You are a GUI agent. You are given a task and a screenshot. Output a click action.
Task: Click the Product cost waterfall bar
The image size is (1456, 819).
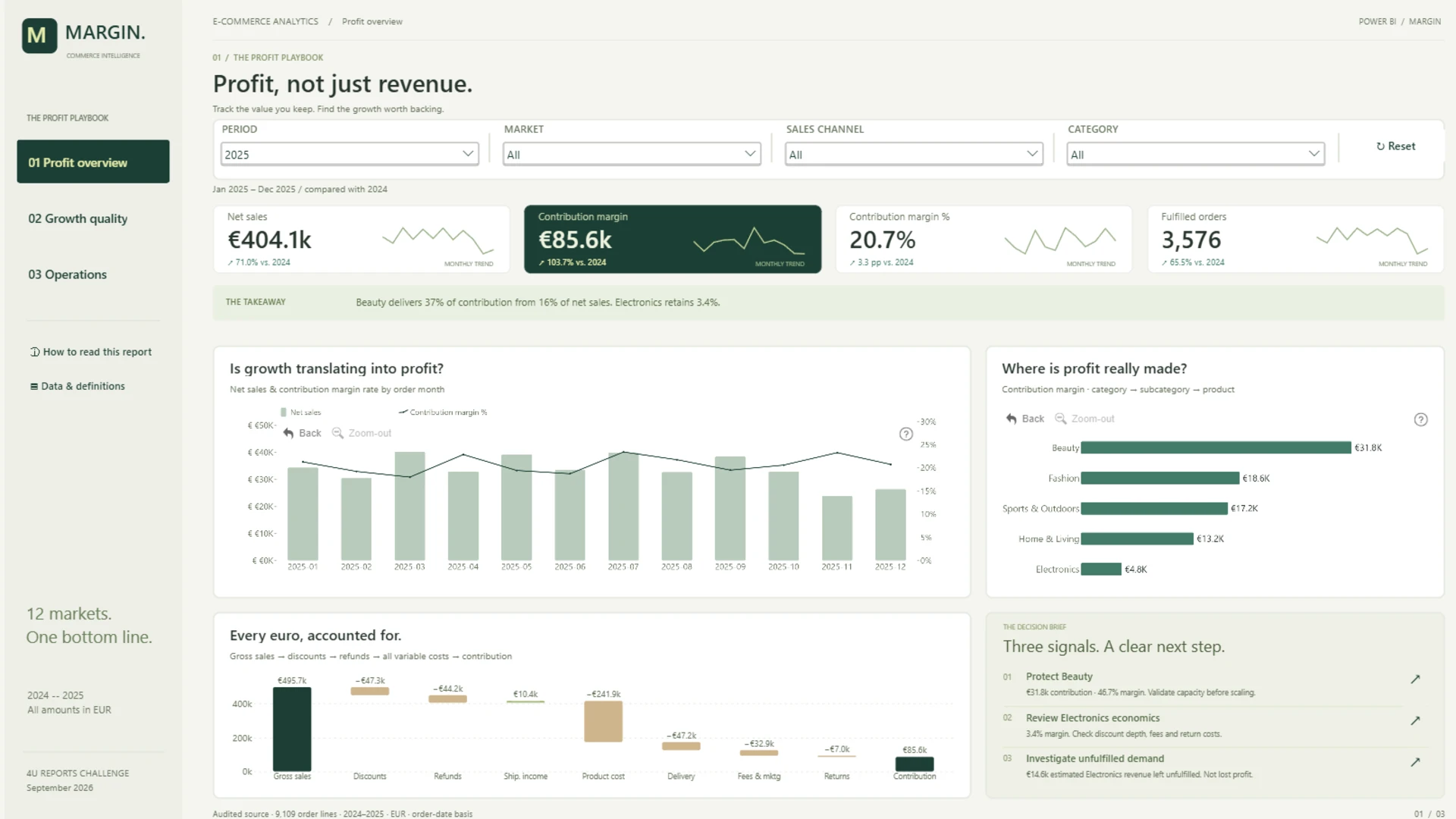pos(603,721)
